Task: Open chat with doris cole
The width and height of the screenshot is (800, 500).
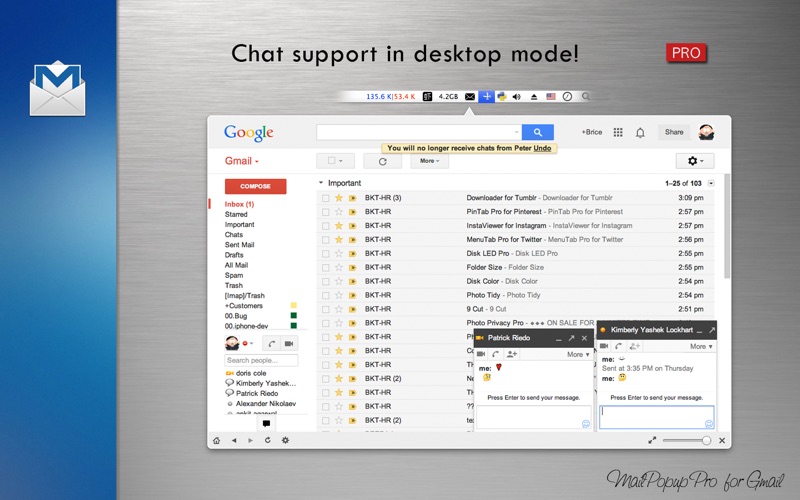Action: tap(251, 373)
